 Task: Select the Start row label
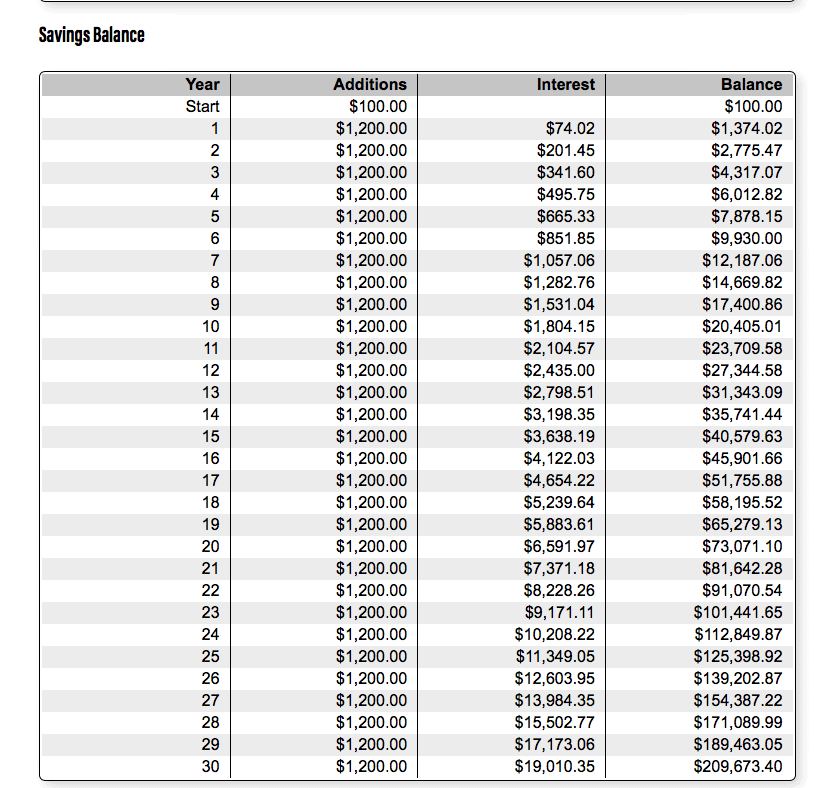(x=203, y=106)
